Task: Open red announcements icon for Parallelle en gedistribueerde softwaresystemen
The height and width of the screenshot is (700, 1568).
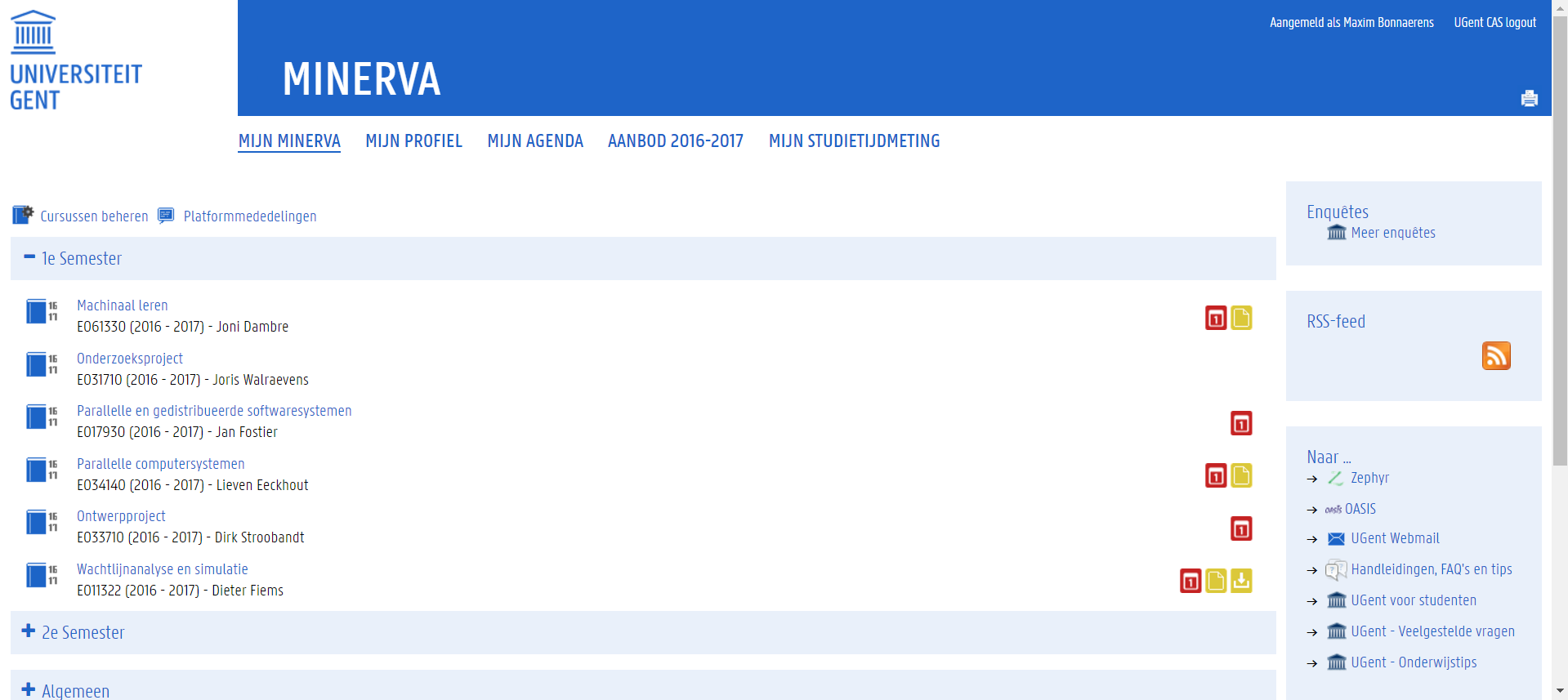Action: [x=1241, y=423]
